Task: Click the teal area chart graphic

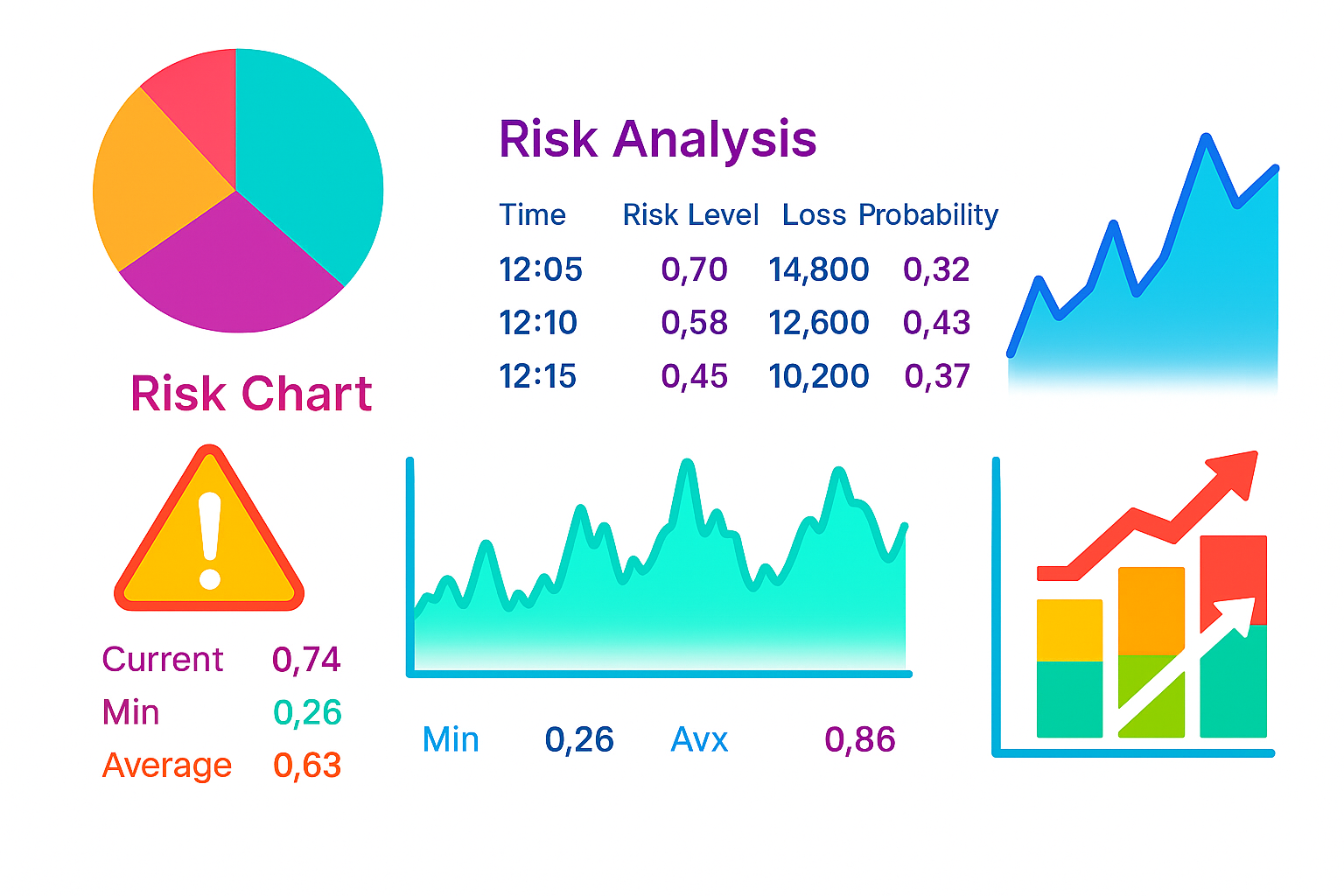Action: click(656, 595)
